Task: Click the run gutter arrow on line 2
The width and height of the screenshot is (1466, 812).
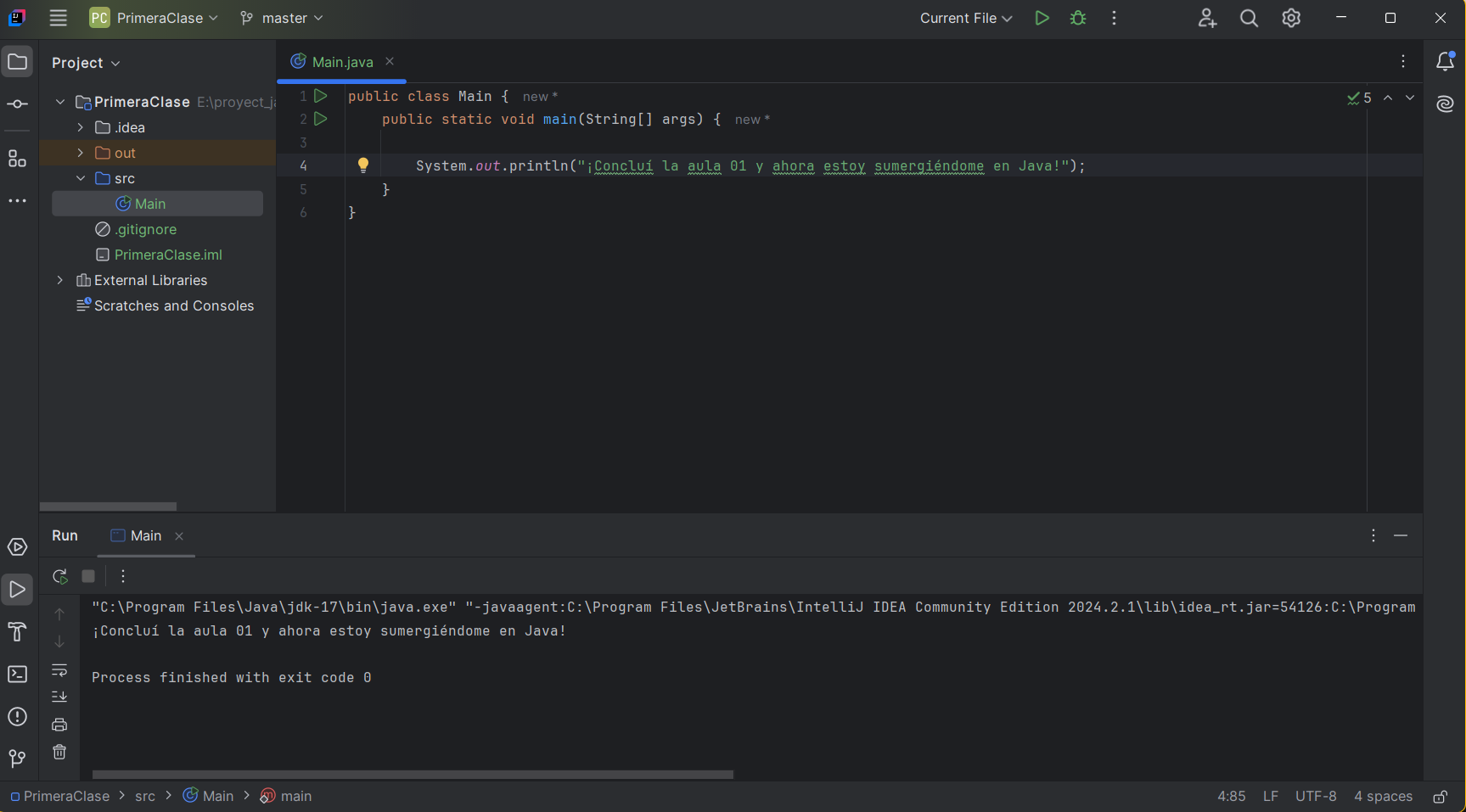Action: click(321, 119)
